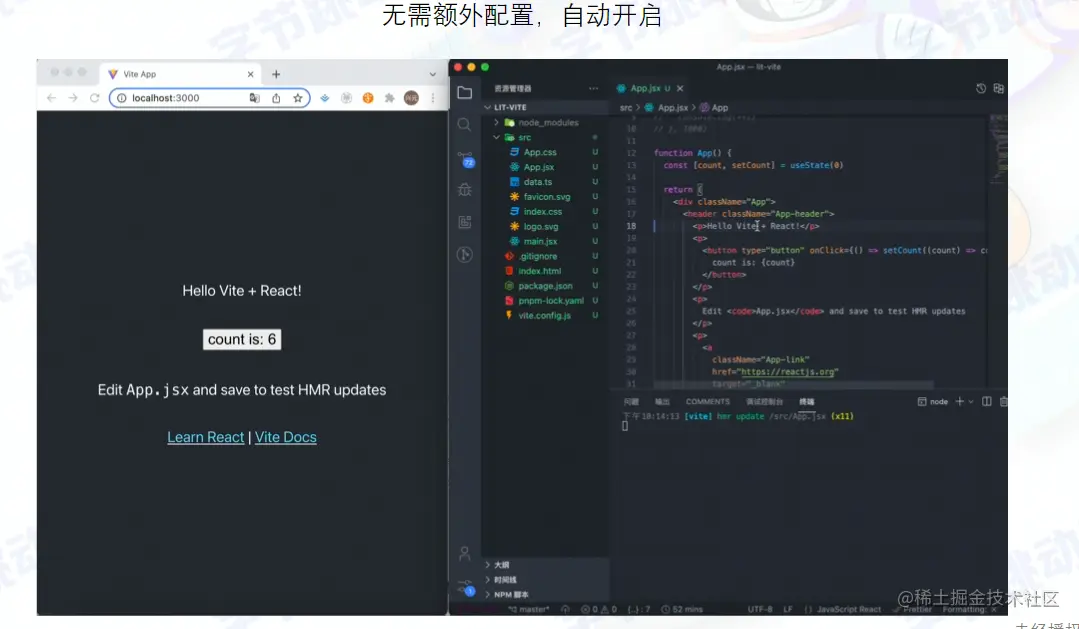Screen dimensions: 1079x629
Task: Expand the 大纲 outline section
Action: (x=545, y=564)
